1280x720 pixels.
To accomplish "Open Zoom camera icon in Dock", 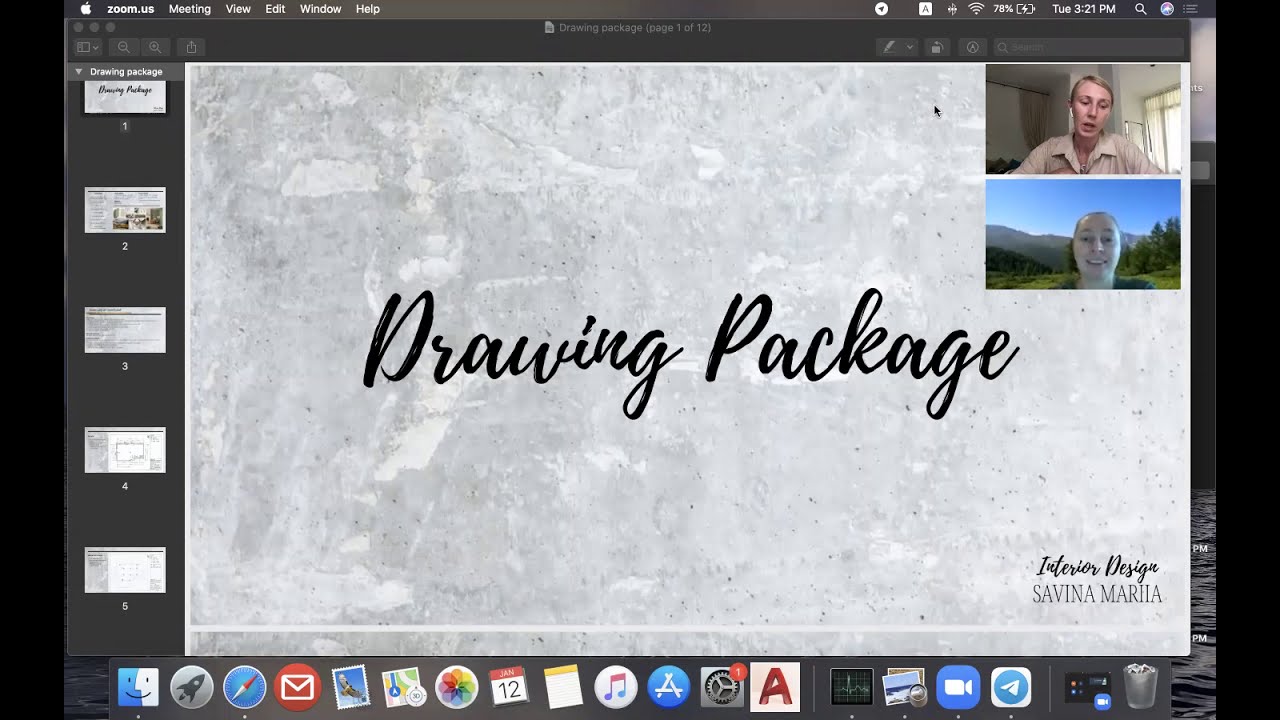I will pyautogui.click(x=958, y=687).
